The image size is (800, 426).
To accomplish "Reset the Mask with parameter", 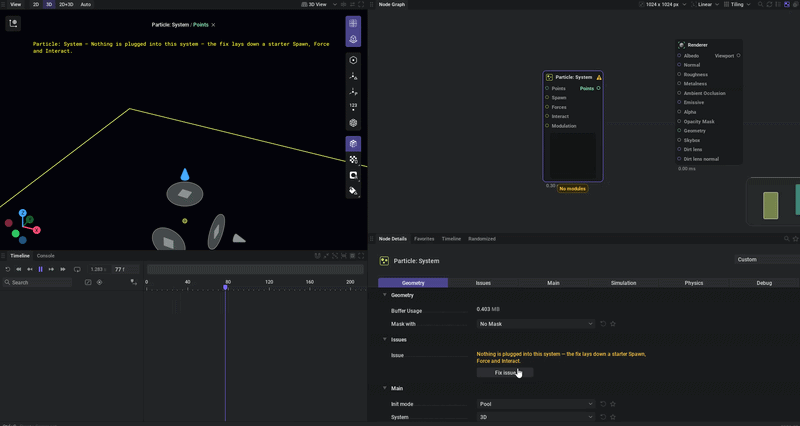I will point(603,324).
